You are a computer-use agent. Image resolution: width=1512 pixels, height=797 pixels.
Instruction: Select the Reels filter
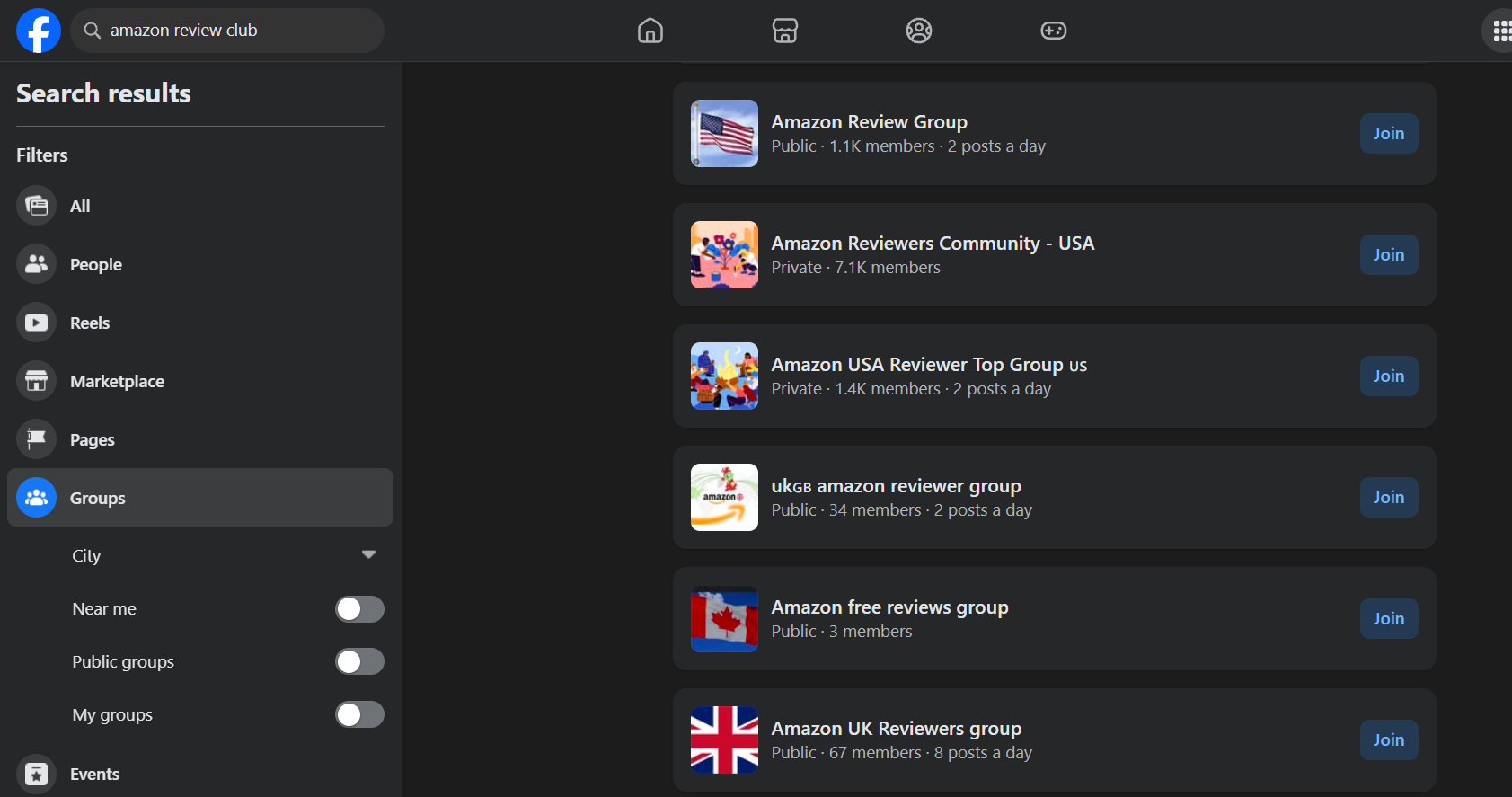90,323
